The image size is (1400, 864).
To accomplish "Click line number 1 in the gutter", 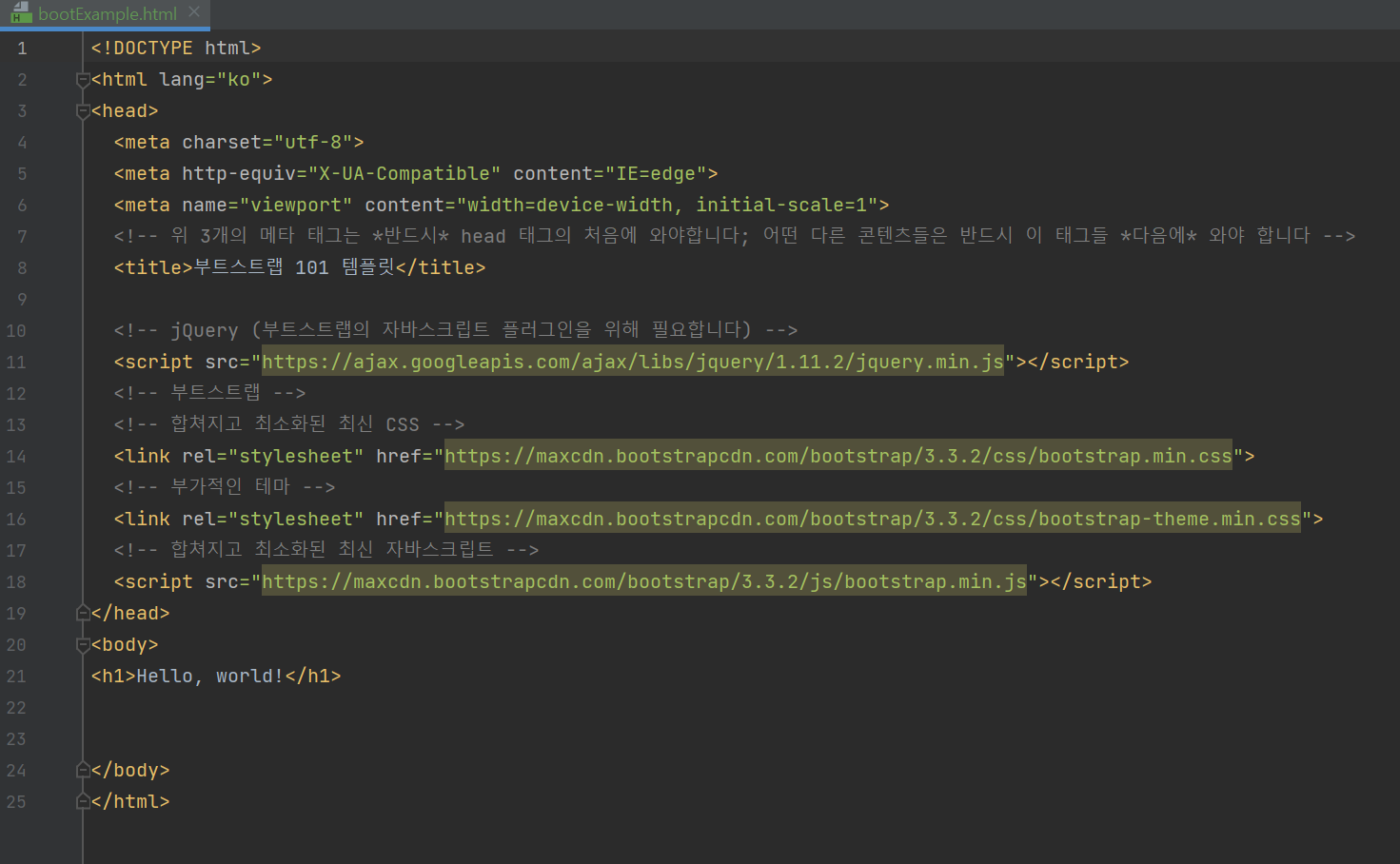I will point(21,49).
